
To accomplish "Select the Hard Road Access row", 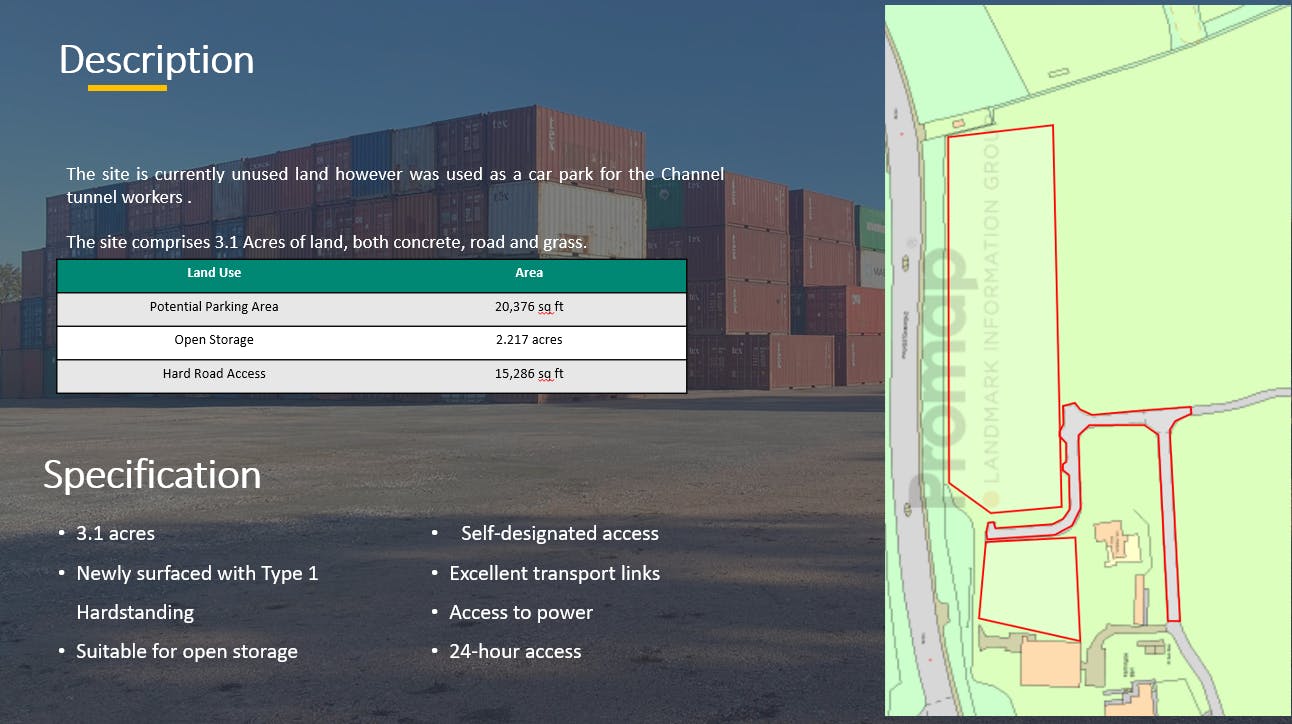I will 214,374.
